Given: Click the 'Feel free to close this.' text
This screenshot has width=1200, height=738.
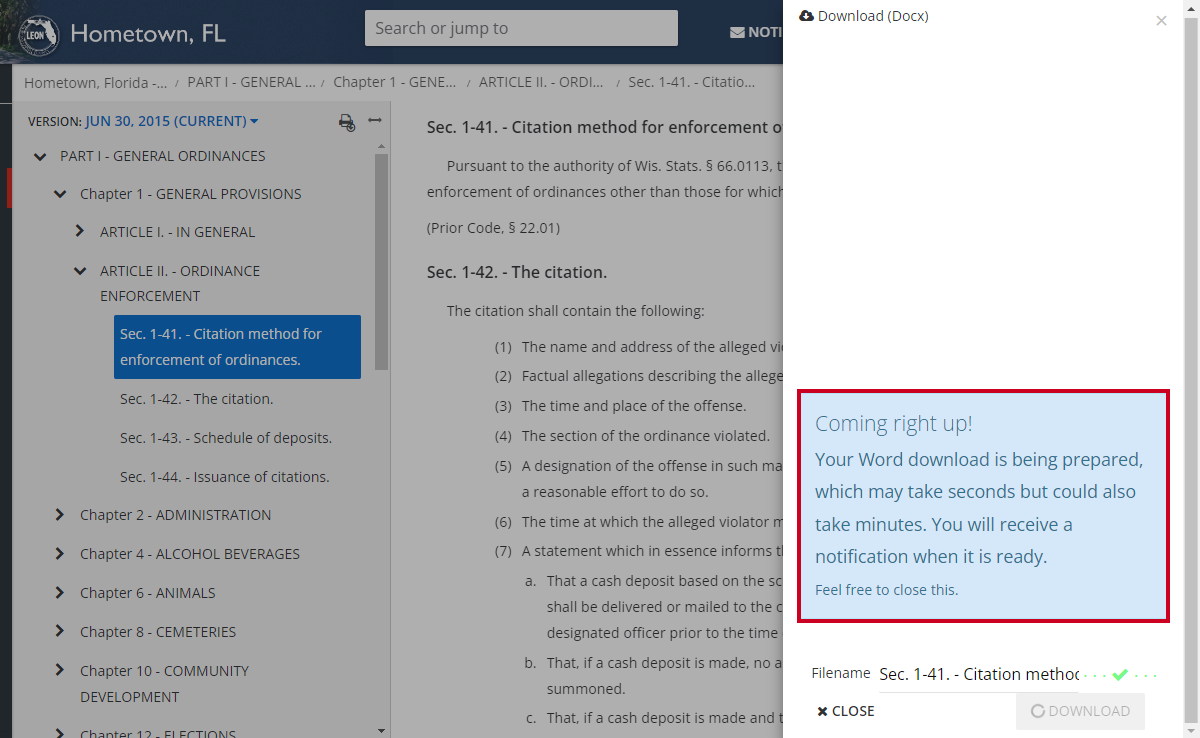Looking at the screenshot, I should tap(887, 590).
